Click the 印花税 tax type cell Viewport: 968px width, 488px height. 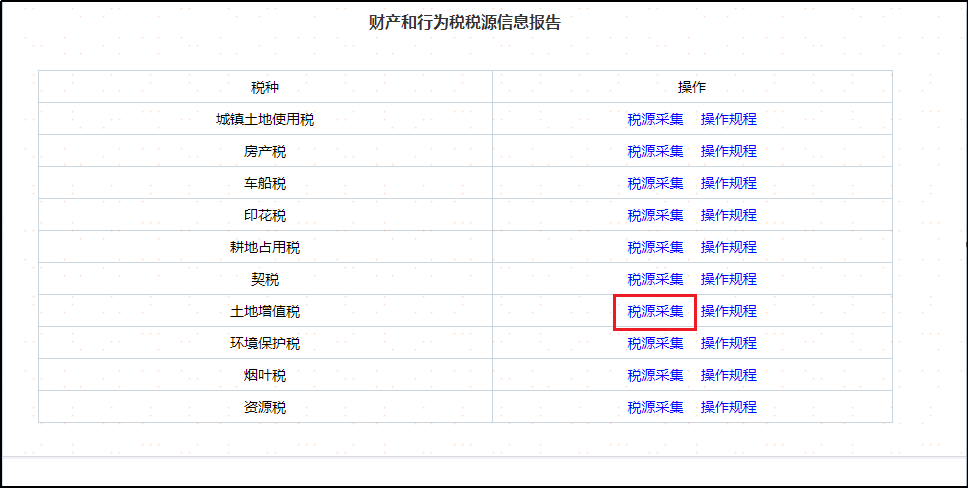click(265, 216)
